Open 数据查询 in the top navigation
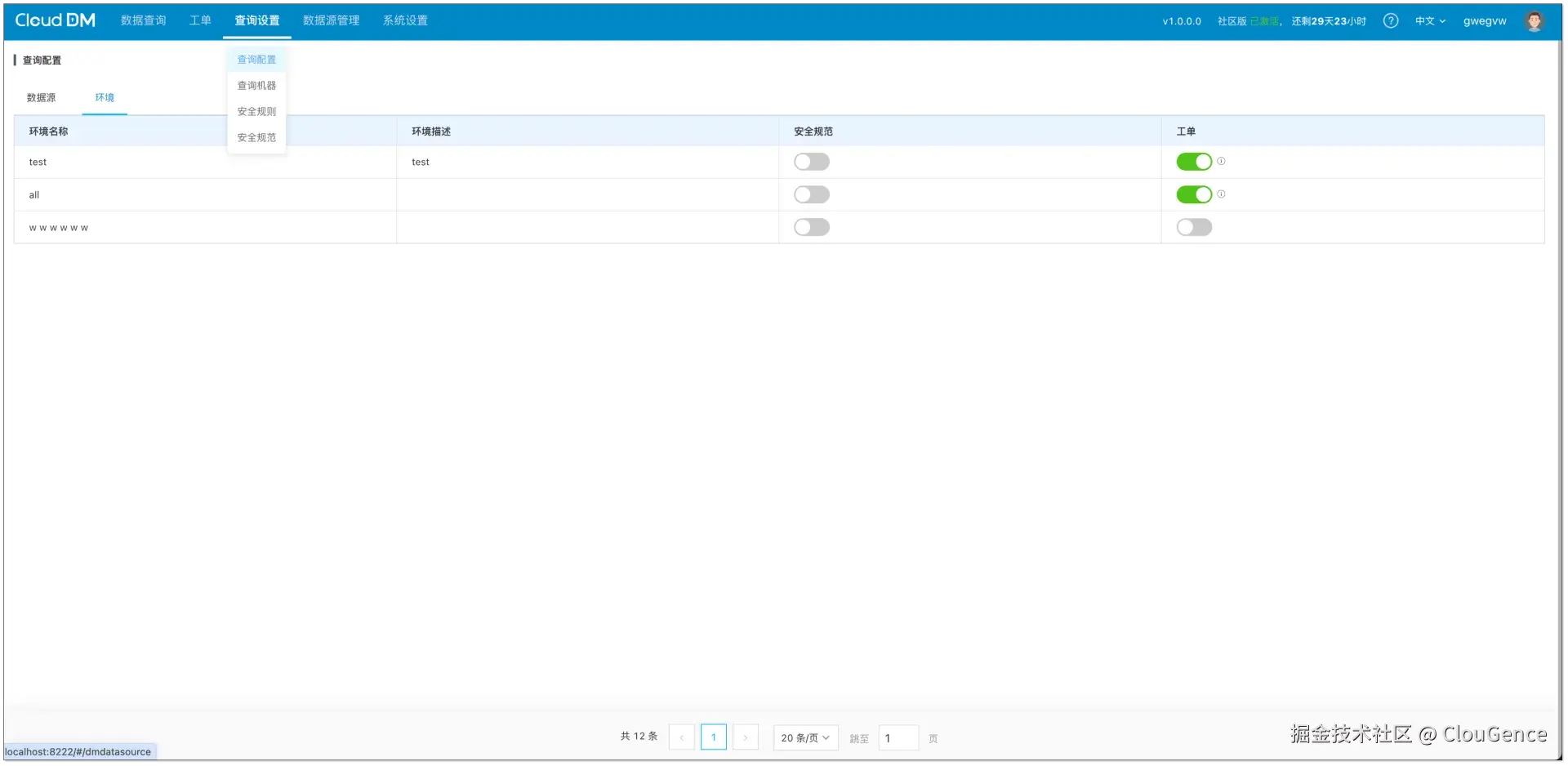 click(144, 20)
